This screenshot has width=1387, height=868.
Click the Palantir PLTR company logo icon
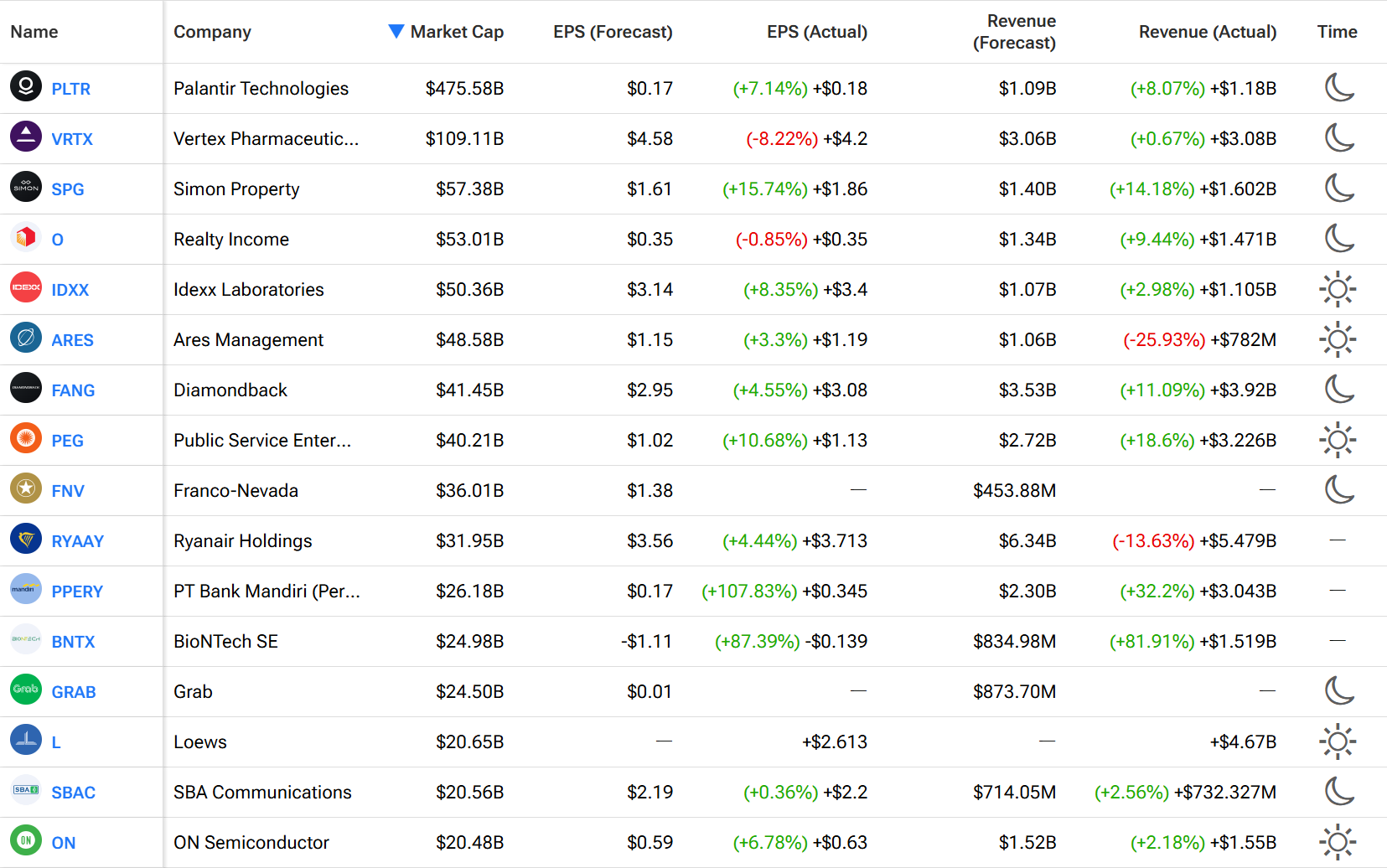coord(26,86)
